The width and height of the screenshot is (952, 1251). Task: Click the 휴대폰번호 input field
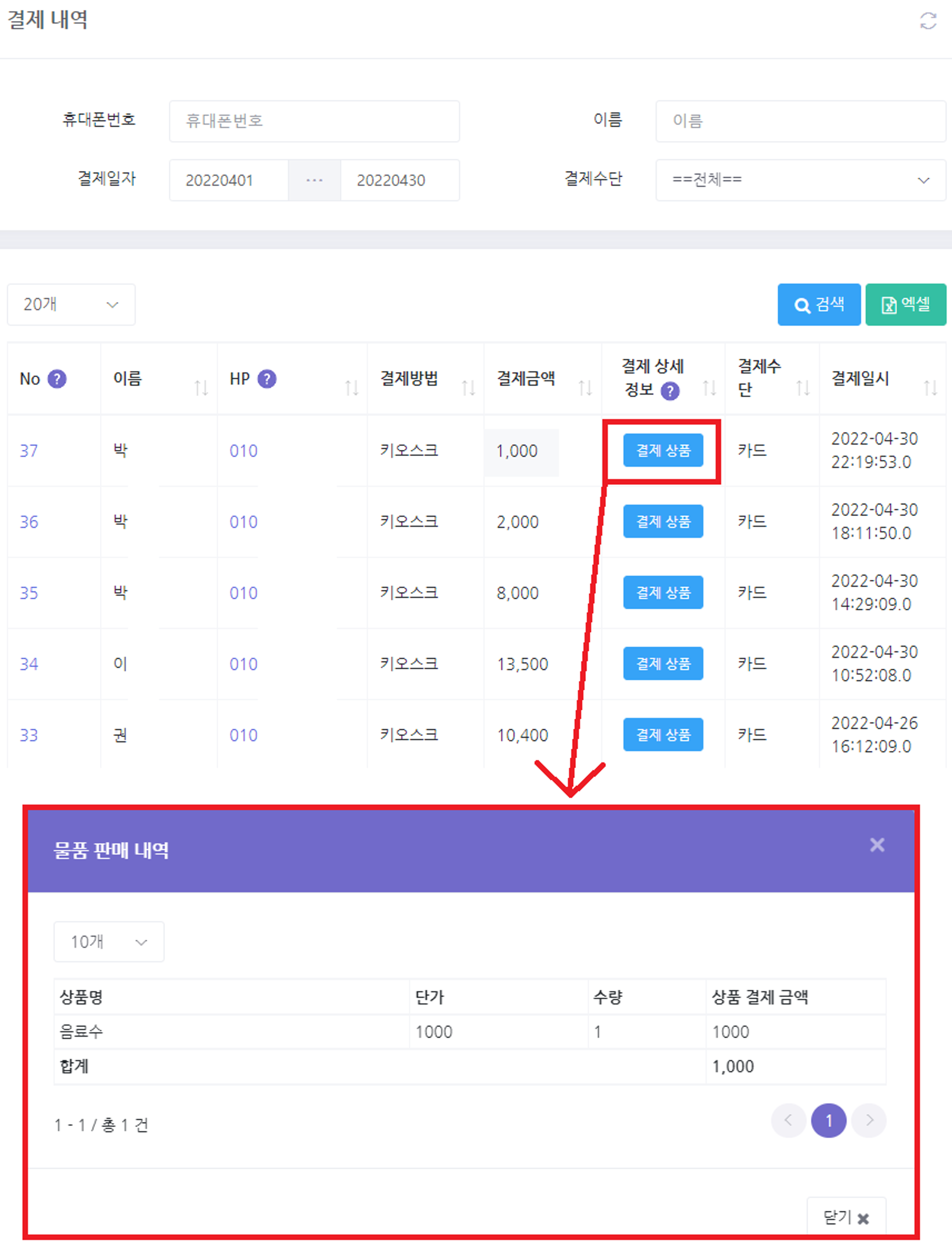click(314, 121)
